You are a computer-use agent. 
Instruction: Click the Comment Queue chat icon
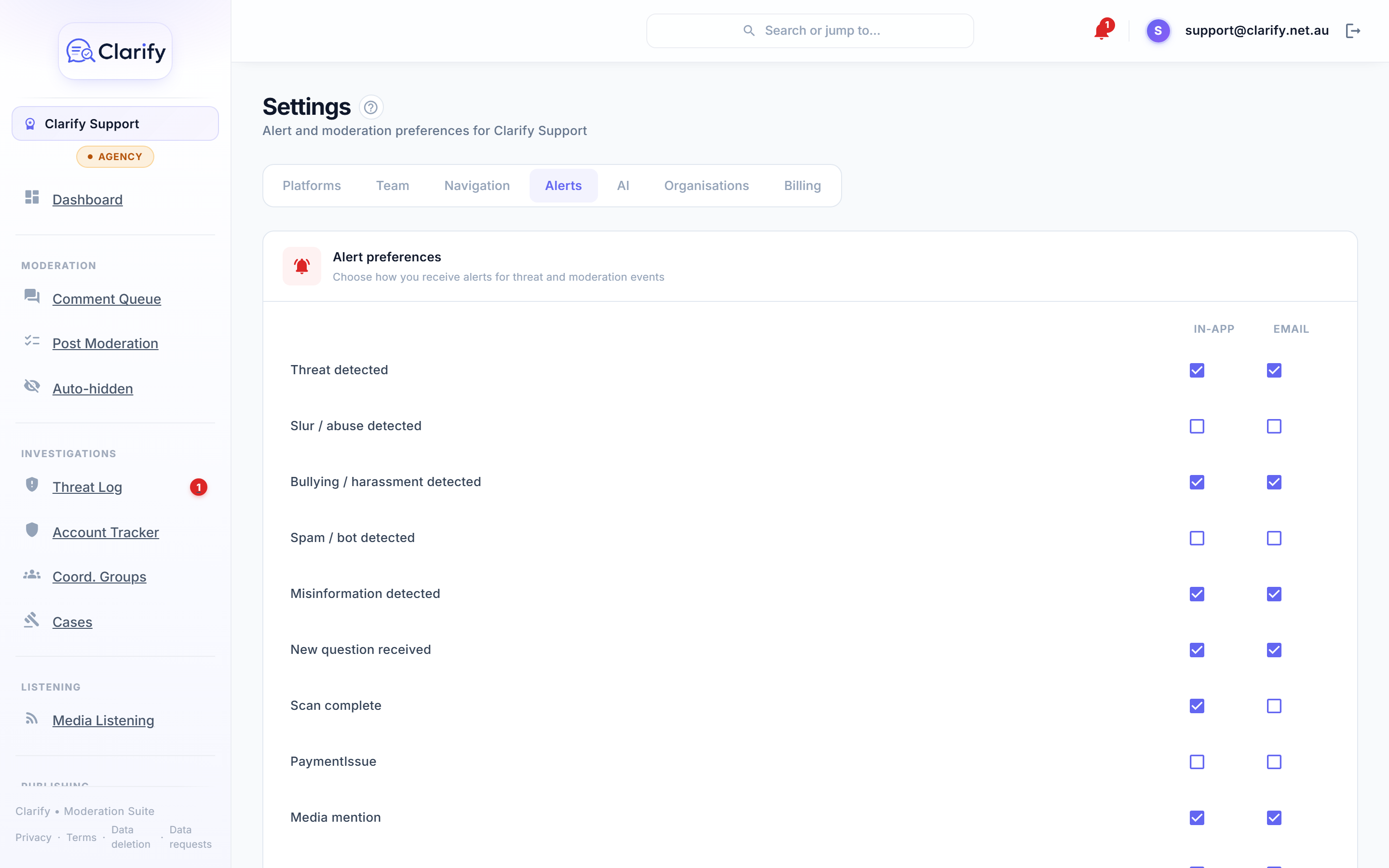(x=32, y=296)
